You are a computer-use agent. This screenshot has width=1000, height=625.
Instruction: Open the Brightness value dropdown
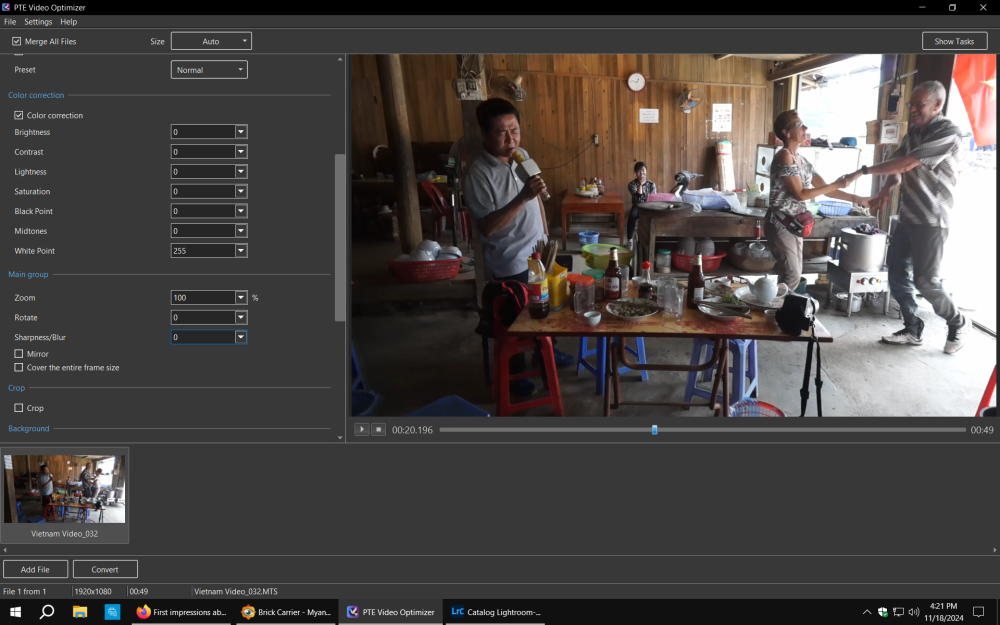[x=241, y=132]
